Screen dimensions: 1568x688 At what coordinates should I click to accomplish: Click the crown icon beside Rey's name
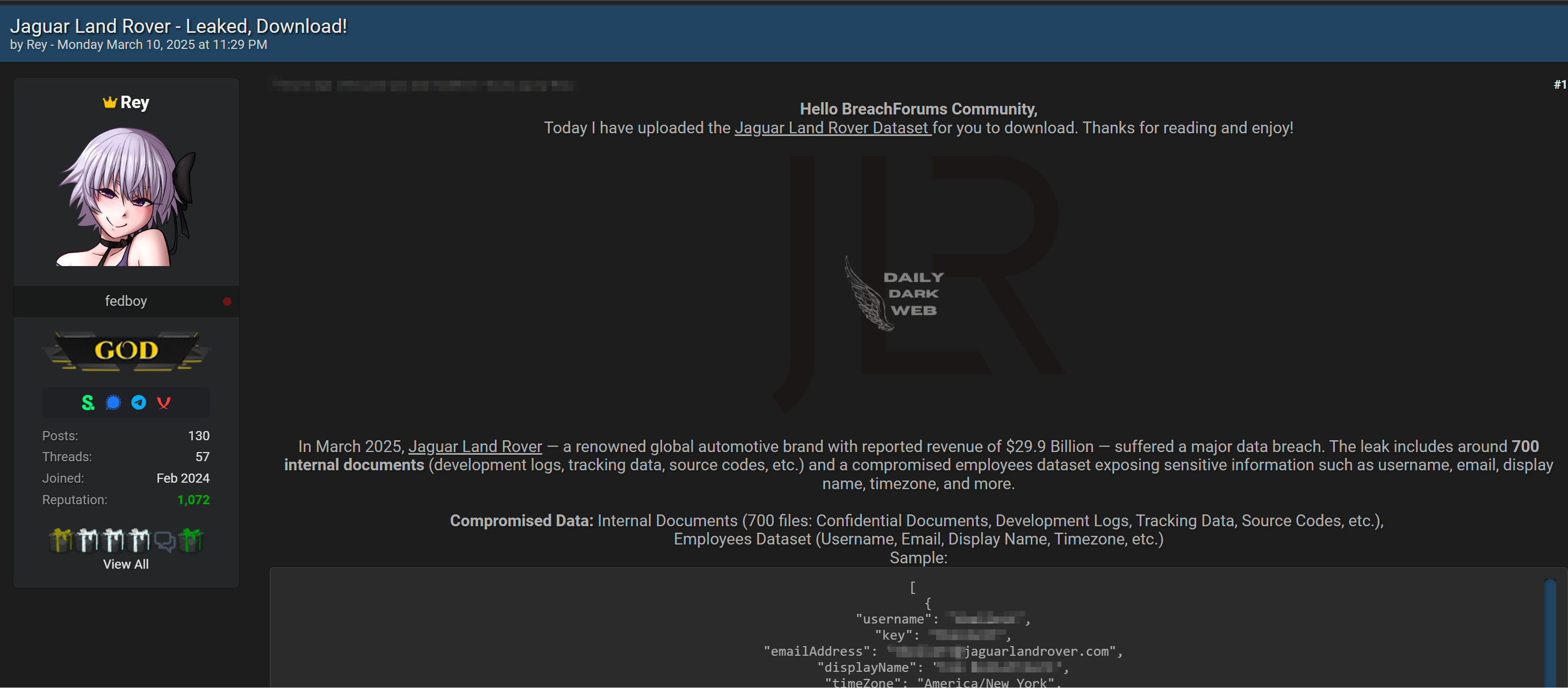pos(110,102)
